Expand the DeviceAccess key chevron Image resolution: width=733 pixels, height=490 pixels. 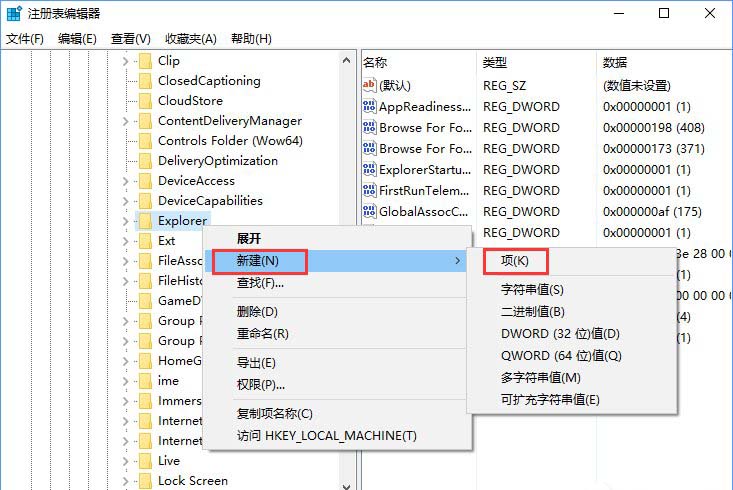tap(125, 181)
